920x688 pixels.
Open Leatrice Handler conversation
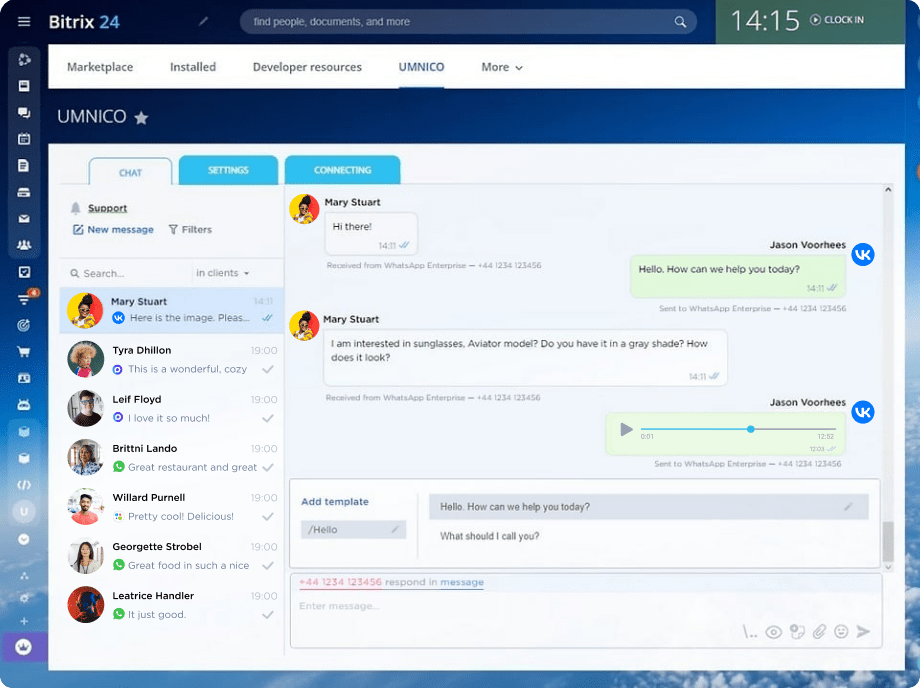tap(171, 605)
